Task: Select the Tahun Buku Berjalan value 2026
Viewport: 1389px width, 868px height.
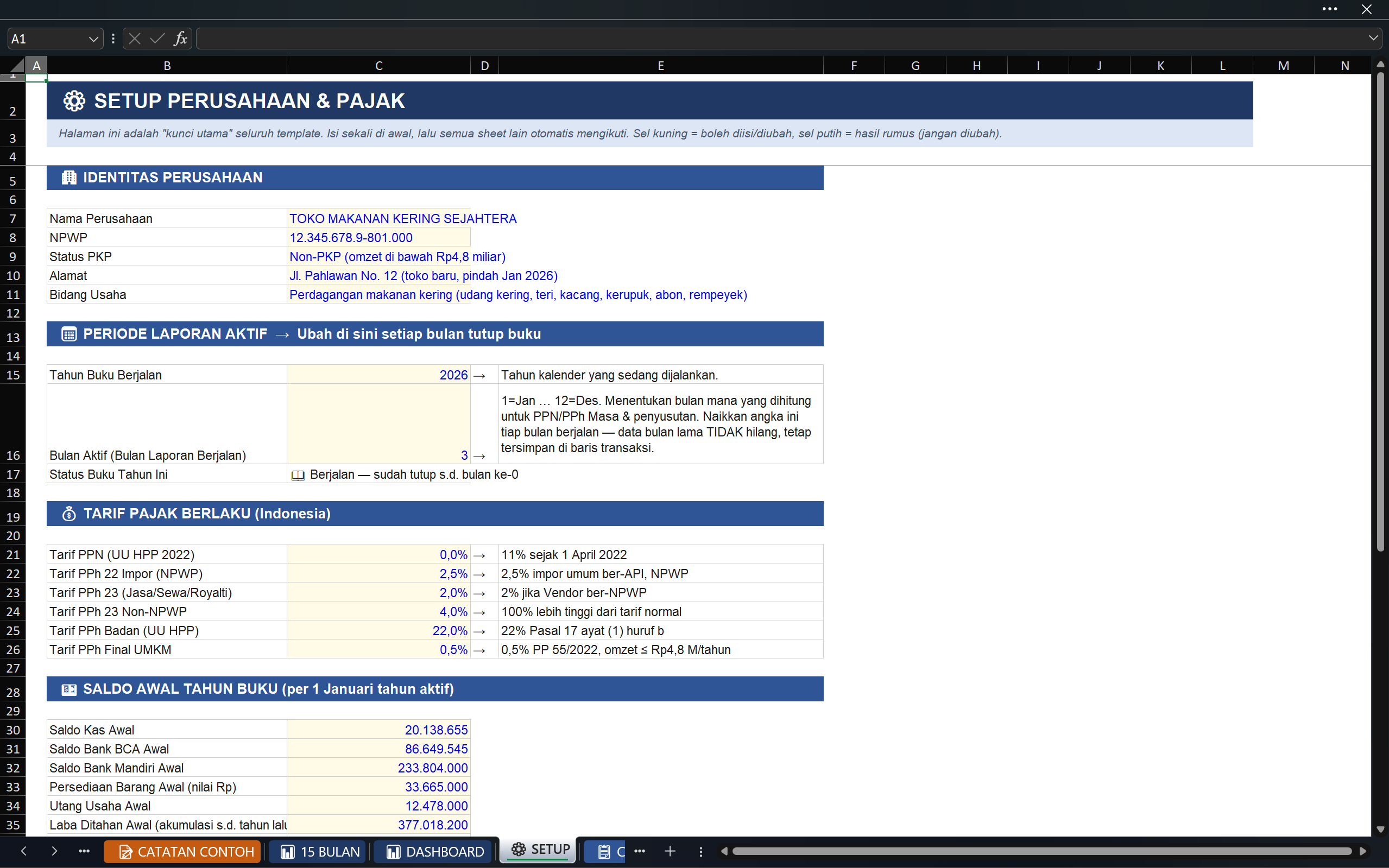Action: 378,375
